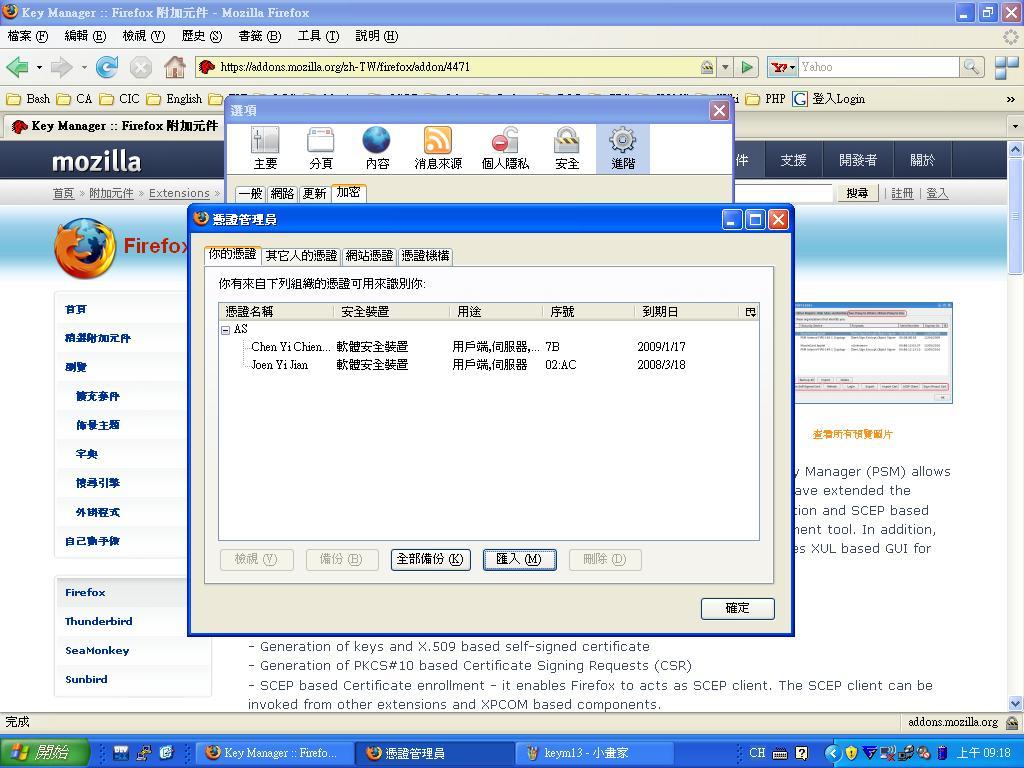
Task: Switch to keym13 taskbar window
Action: pos(594,753)
